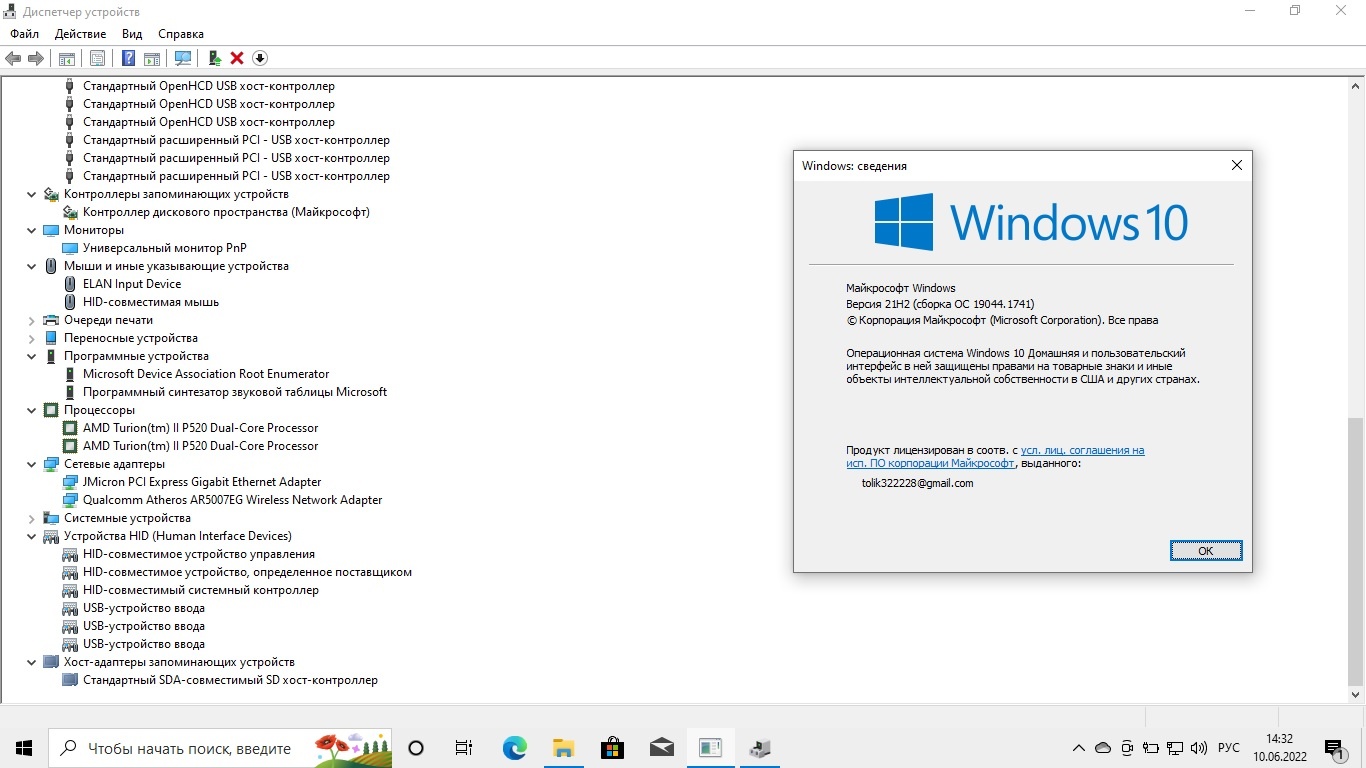The image size is (1366, 768).
Task: Select Qualcomm Atheros AR5007EG Wireless Network Adapter
Action: tap(233, 500)
